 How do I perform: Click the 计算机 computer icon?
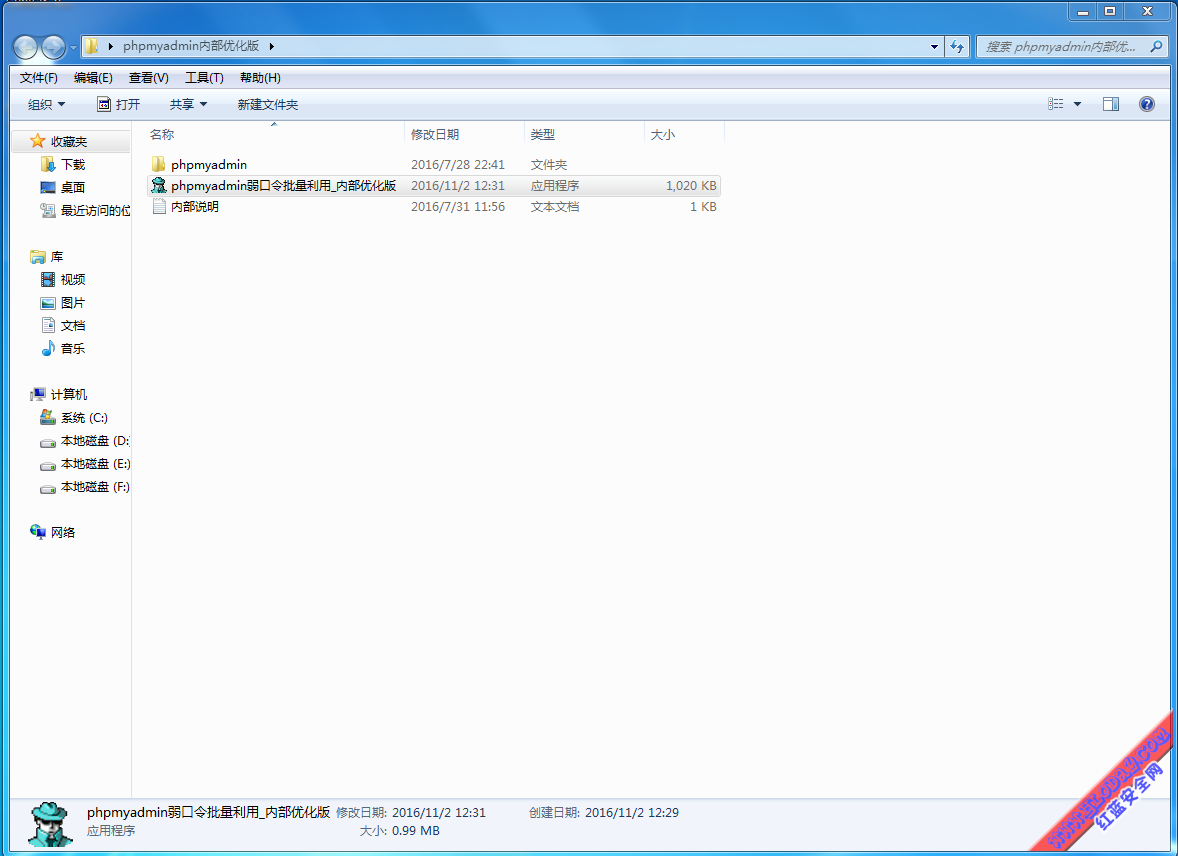point(38,395)
